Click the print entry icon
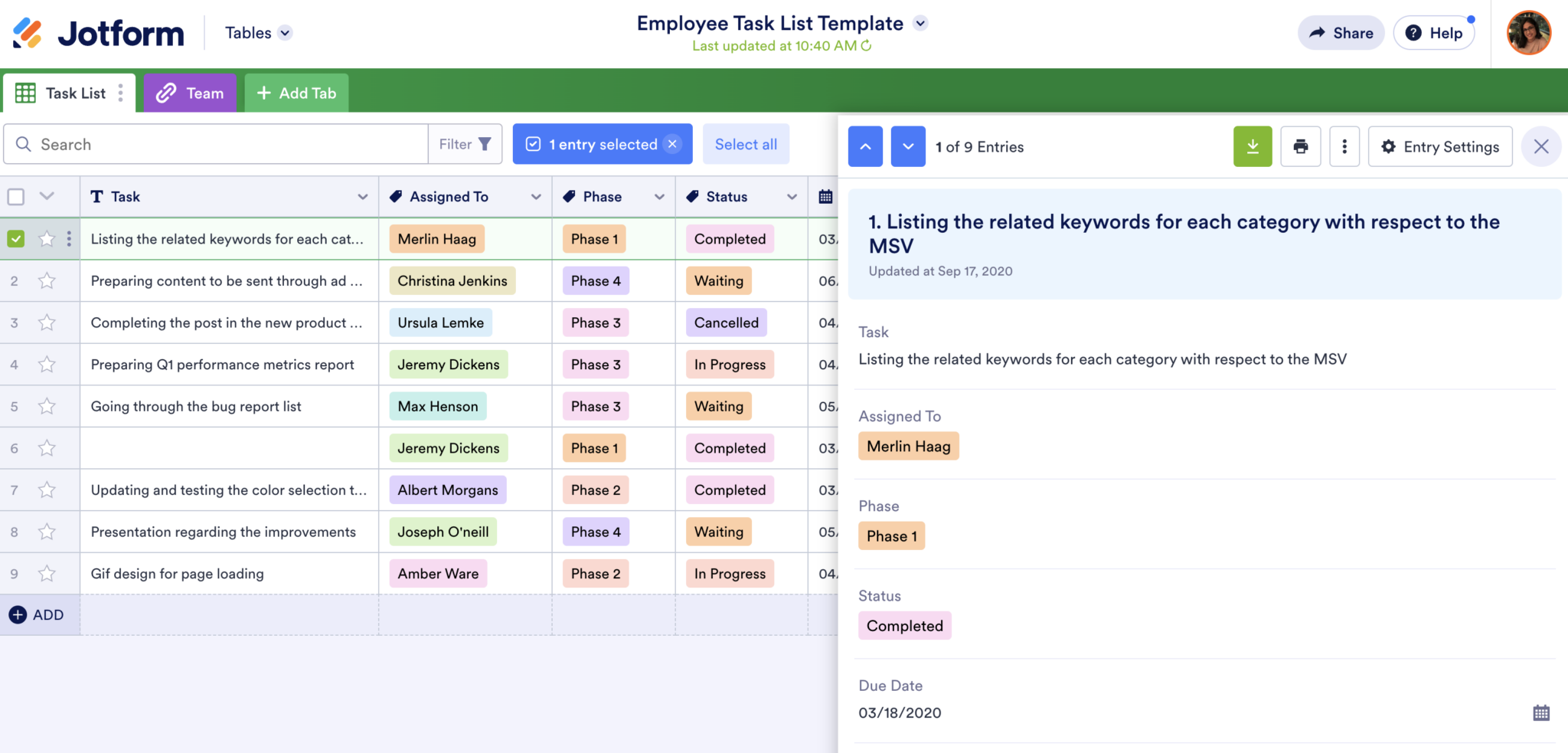The image size is (1568, 753). 1301,146
